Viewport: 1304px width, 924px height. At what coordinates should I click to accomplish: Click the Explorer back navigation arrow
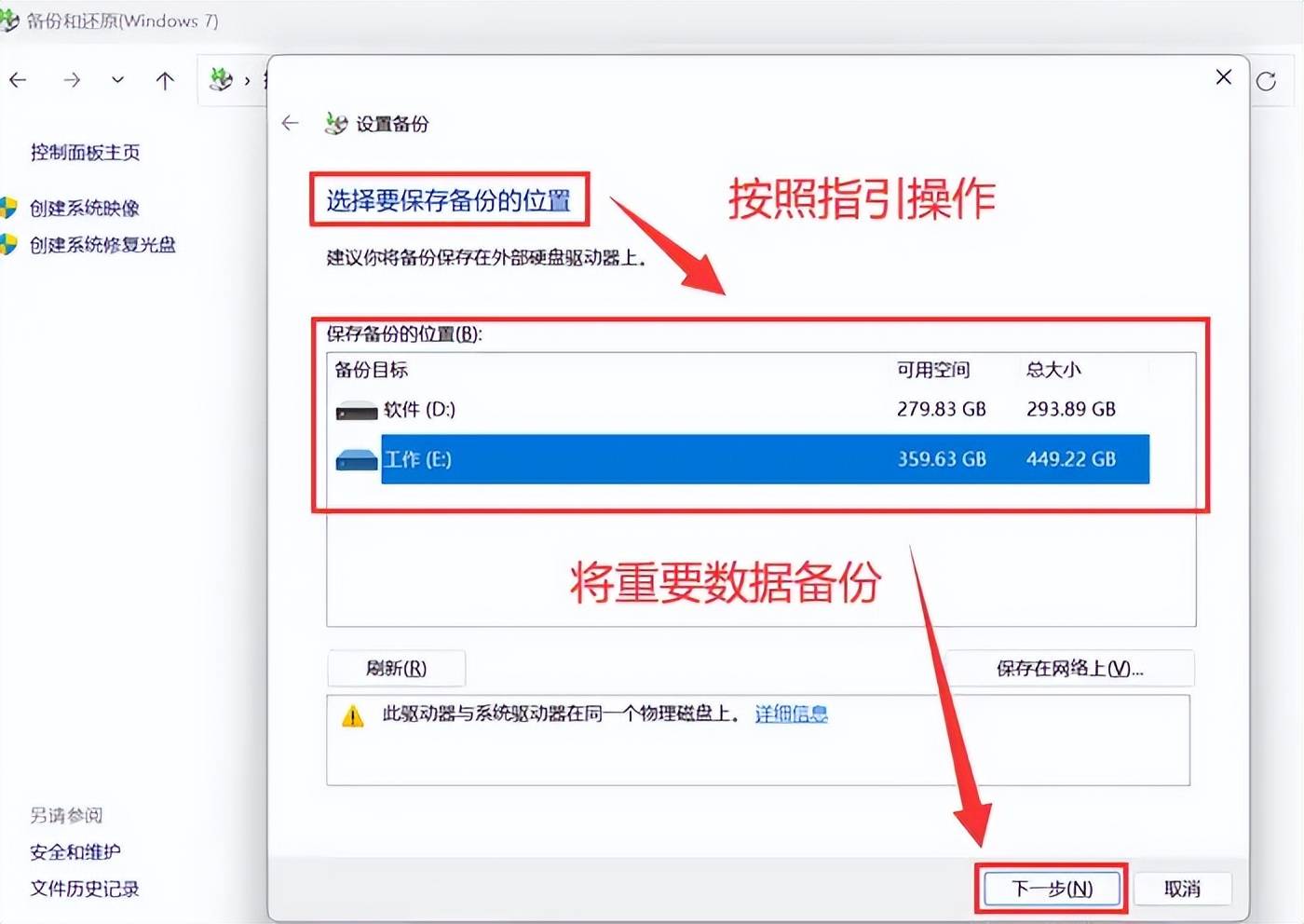point(19,80)
